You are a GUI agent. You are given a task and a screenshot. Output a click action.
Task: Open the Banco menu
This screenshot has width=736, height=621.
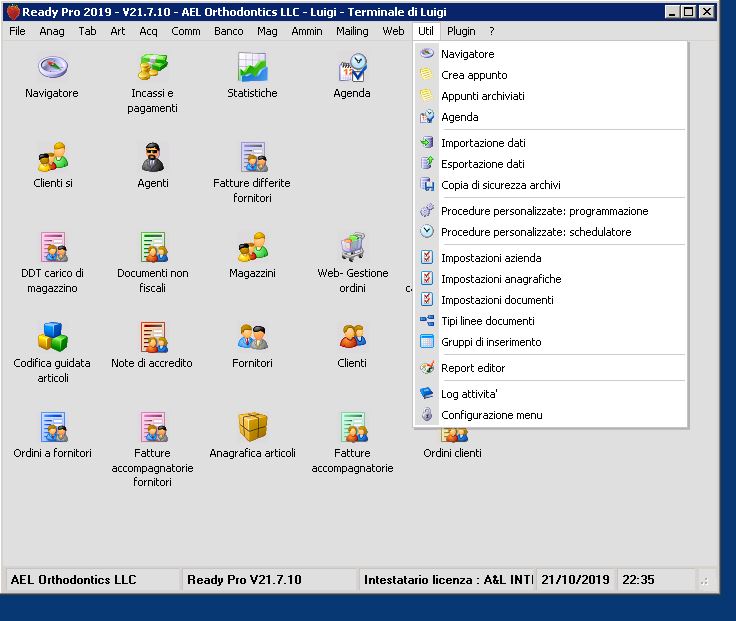229,31
